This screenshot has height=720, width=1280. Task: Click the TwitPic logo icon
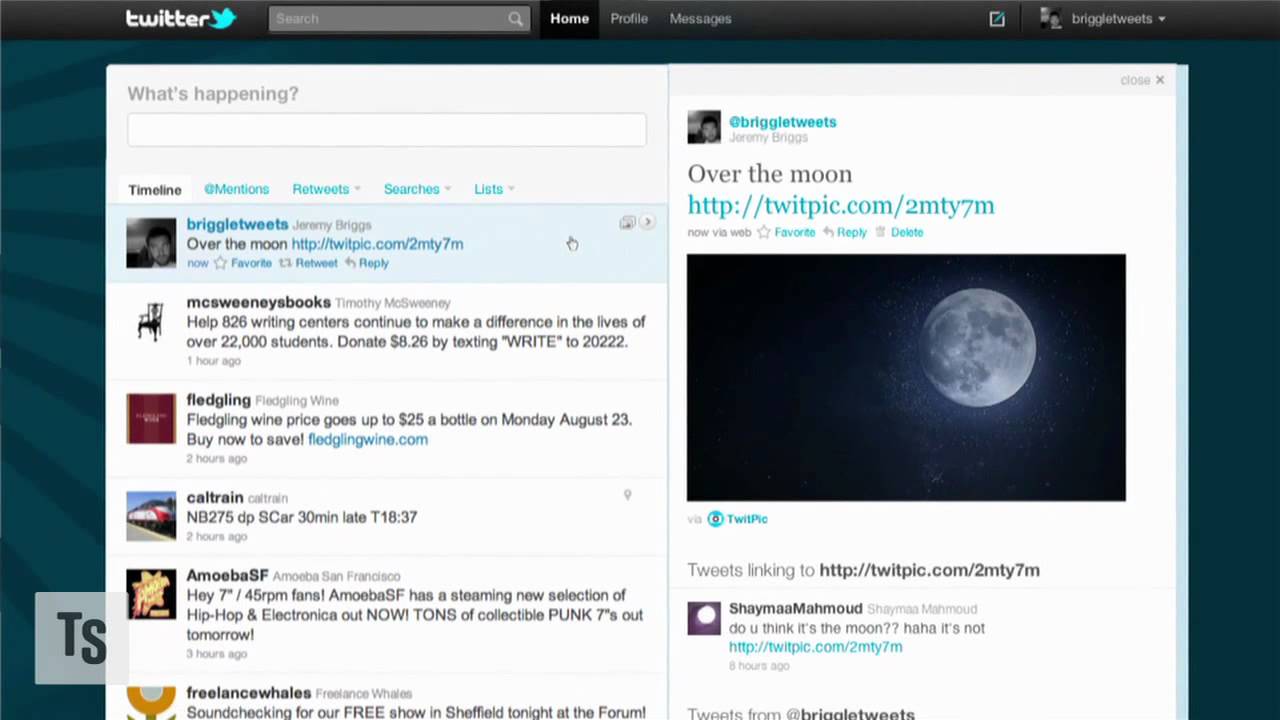coord(715,519)
